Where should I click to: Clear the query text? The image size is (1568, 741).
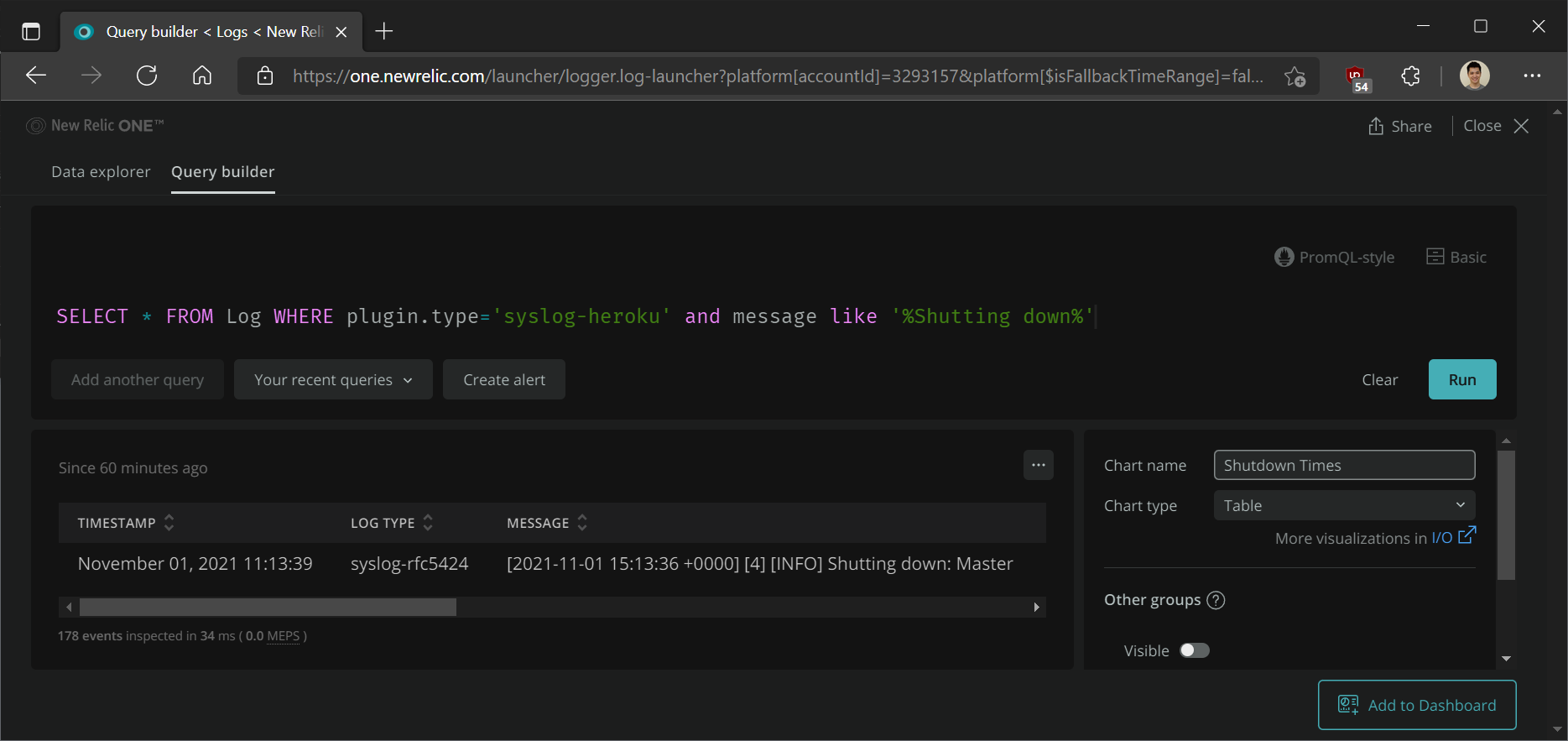point(1379,379)
